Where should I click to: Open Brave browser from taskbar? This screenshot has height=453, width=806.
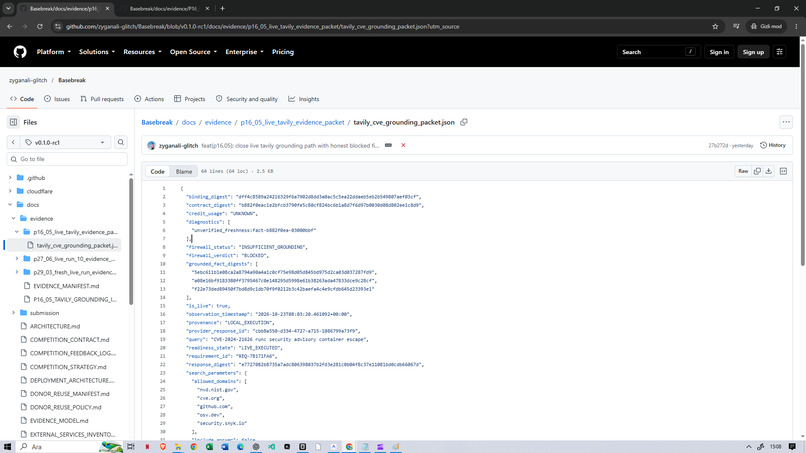click(162, 447)
